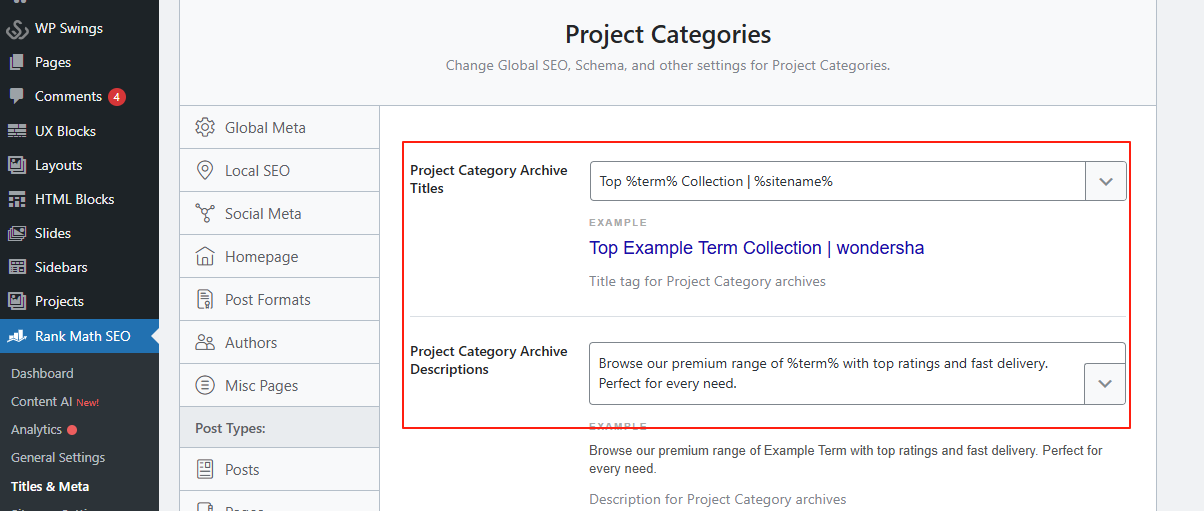Open the Rank Math SEO menu
The height and width of the screenshot is (511, 1204).
coord(82,336)
